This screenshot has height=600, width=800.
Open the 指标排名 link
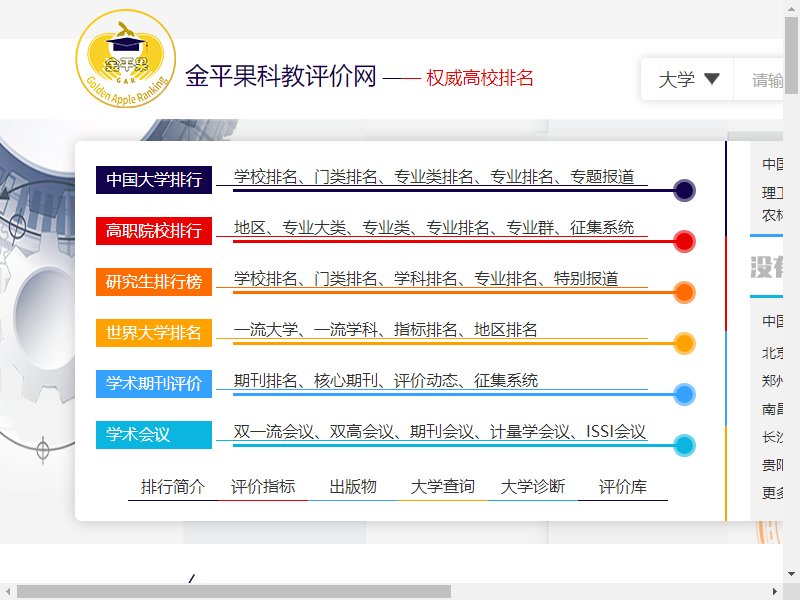pos(426,330)
